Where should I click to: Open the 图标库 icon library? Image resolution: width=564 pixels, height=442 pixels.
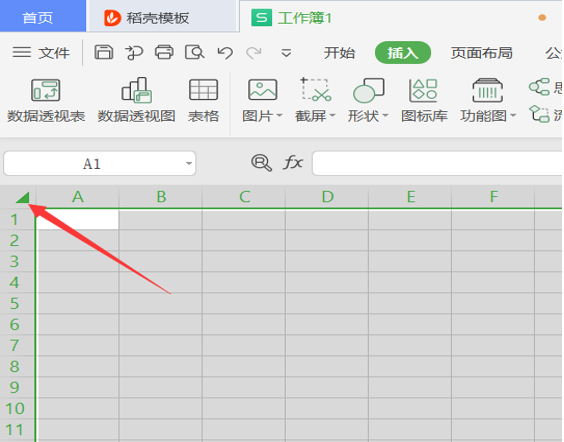click(424, 100)
